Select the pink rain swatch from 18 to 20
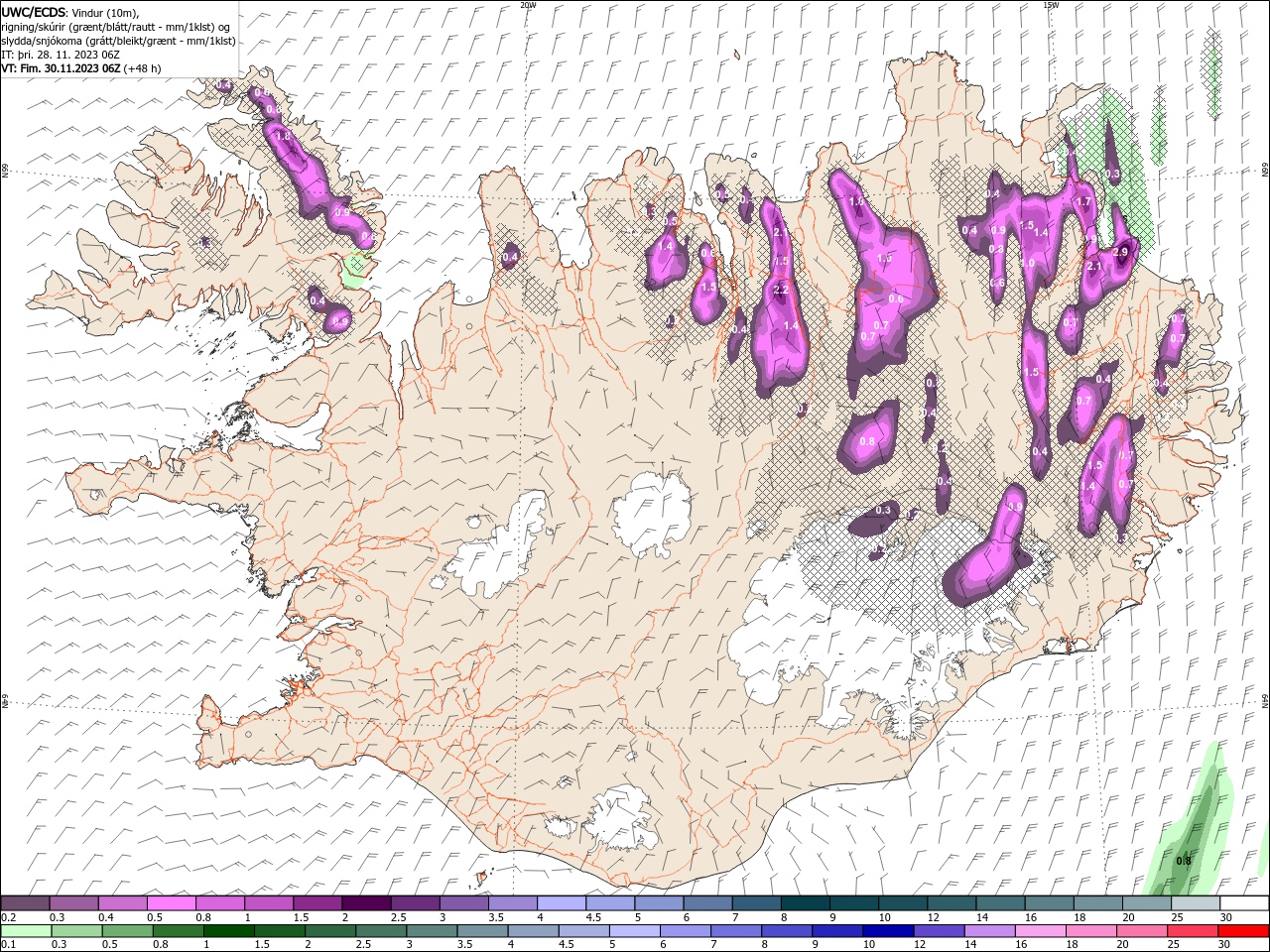Screen dimensions: 1270x952 click(x=1089, y=931)
